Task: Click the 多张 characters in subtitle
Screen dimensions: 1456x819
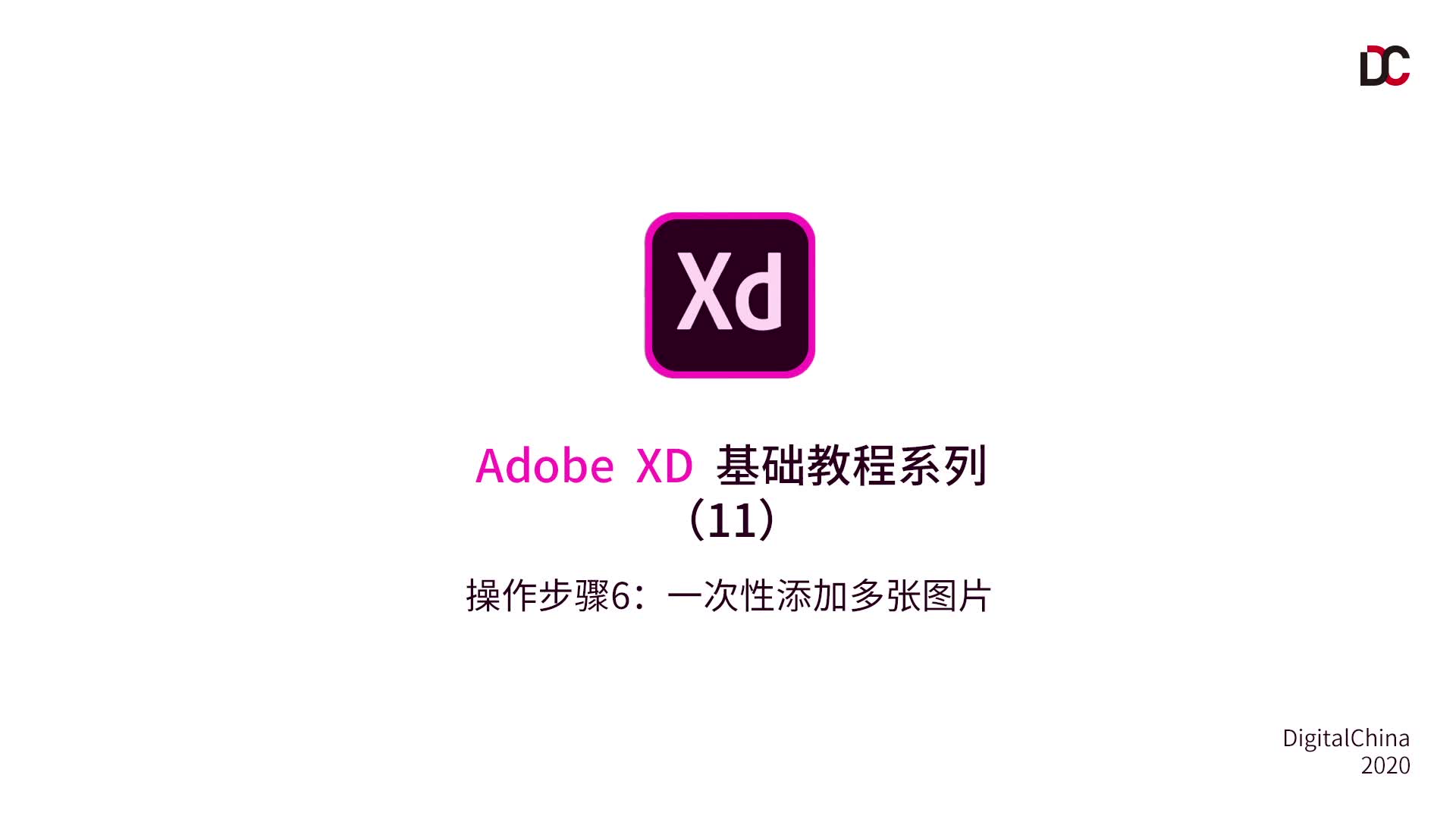Action: click(x=884, y=595)
